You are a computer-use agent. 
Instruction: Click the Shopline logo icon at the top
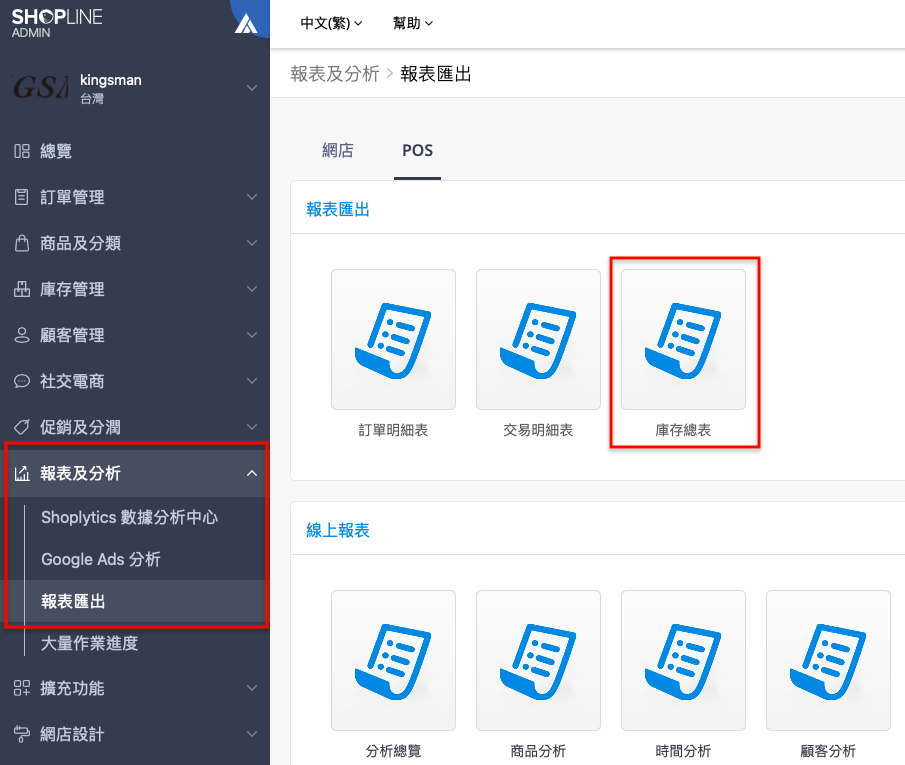[246, 24]
